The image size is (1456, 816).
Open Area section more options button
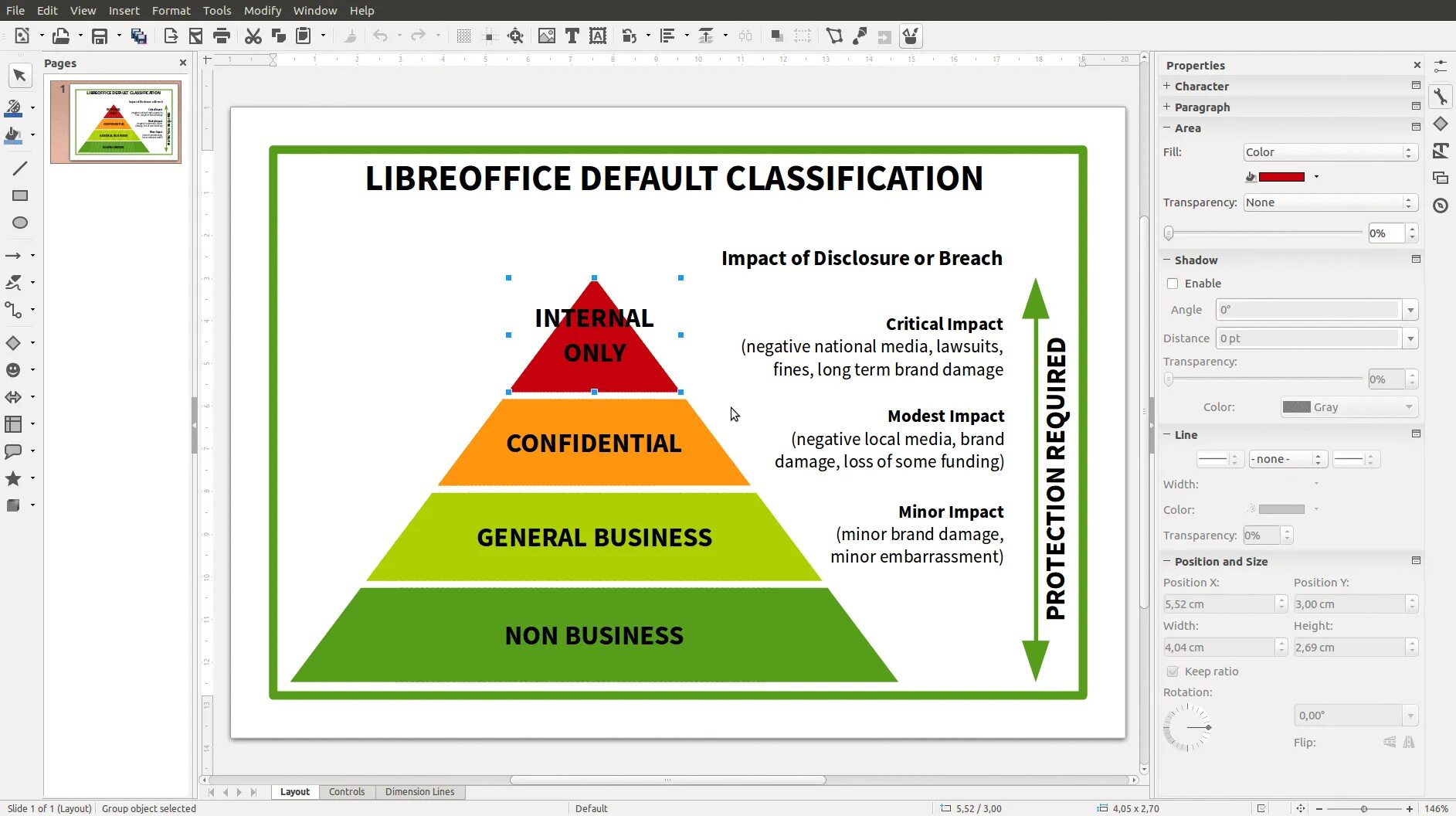tap(1416, 127)
